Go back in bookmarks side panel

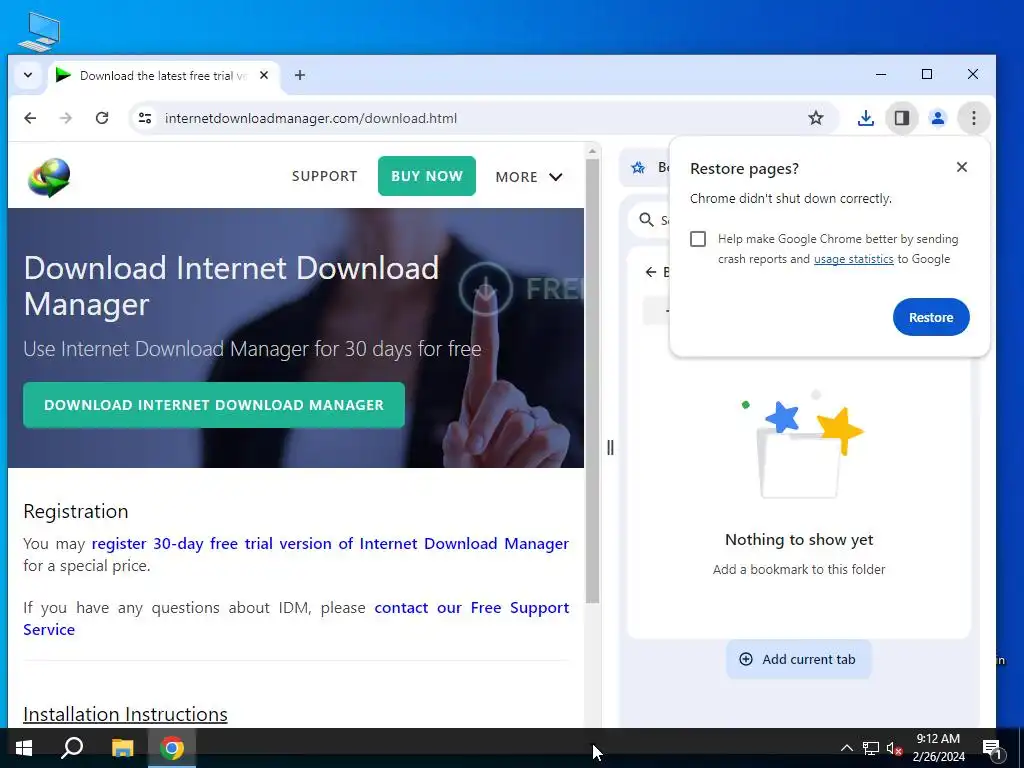[x=650, y=272]
